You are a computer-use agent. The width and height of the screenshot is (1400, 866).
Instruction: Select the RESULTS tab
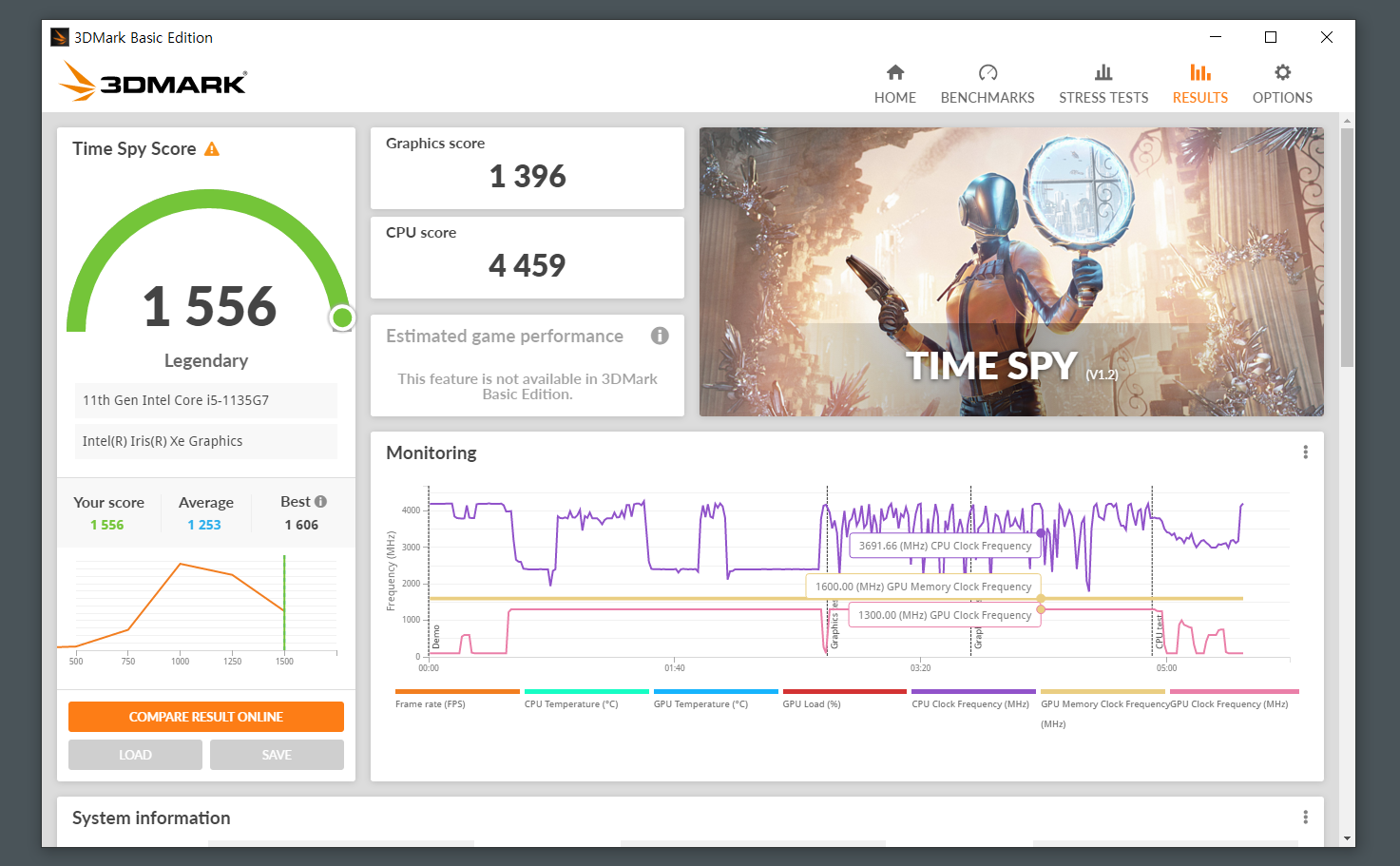[x=1200, y=84]
